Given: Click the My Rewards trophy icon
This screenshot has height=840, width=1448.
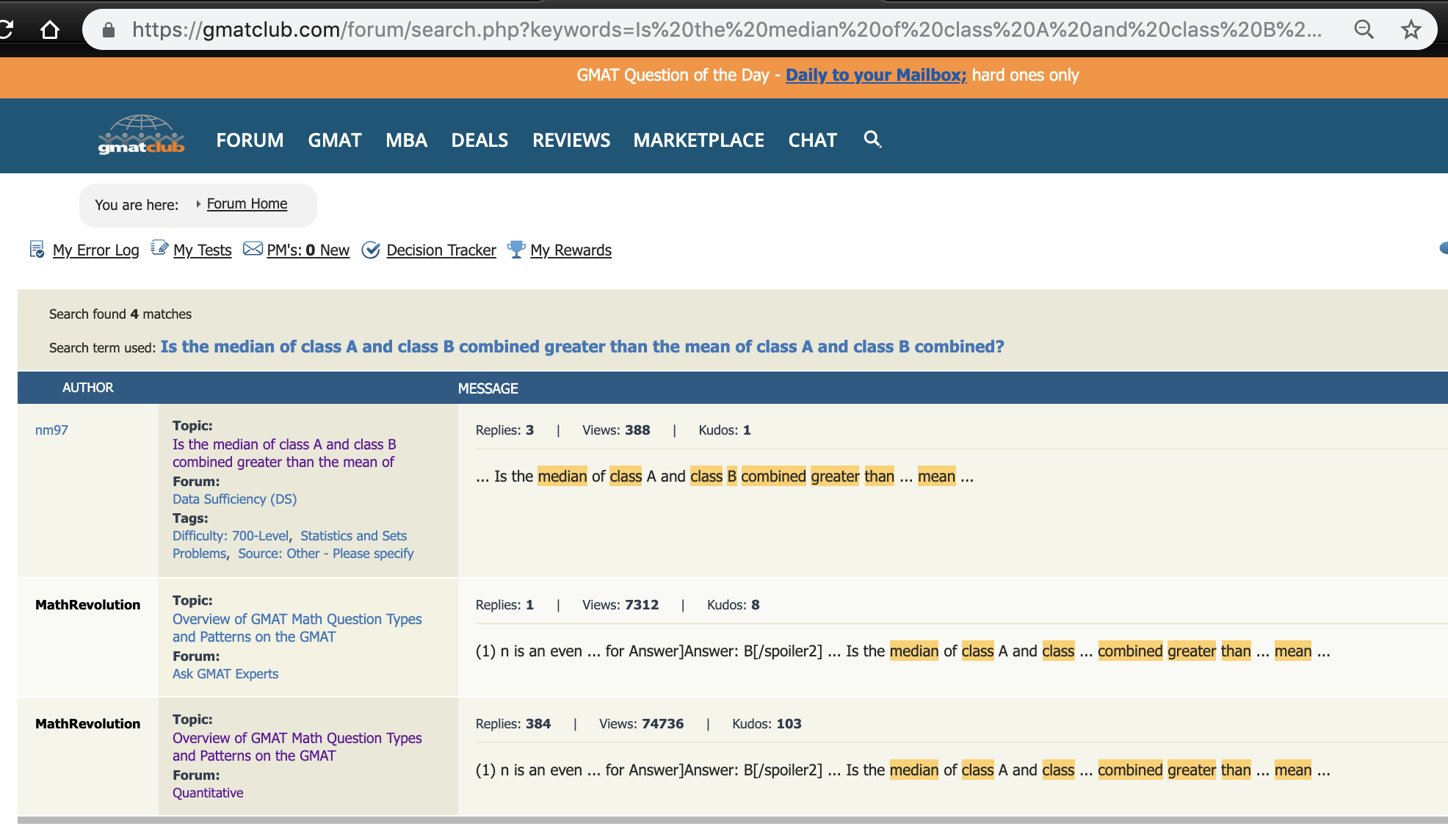Looking at the screenshot, I should (516, 249).
